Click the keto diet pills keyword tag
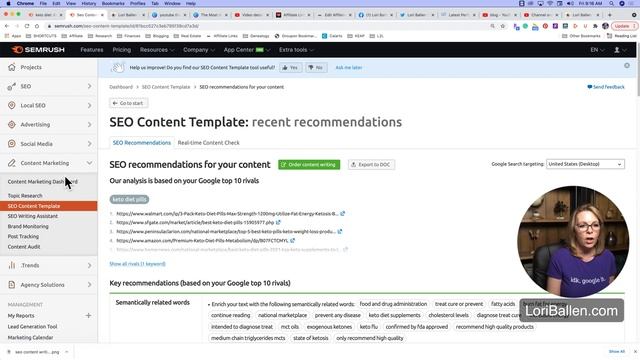640x360 pixels. (x=129, y=199)
